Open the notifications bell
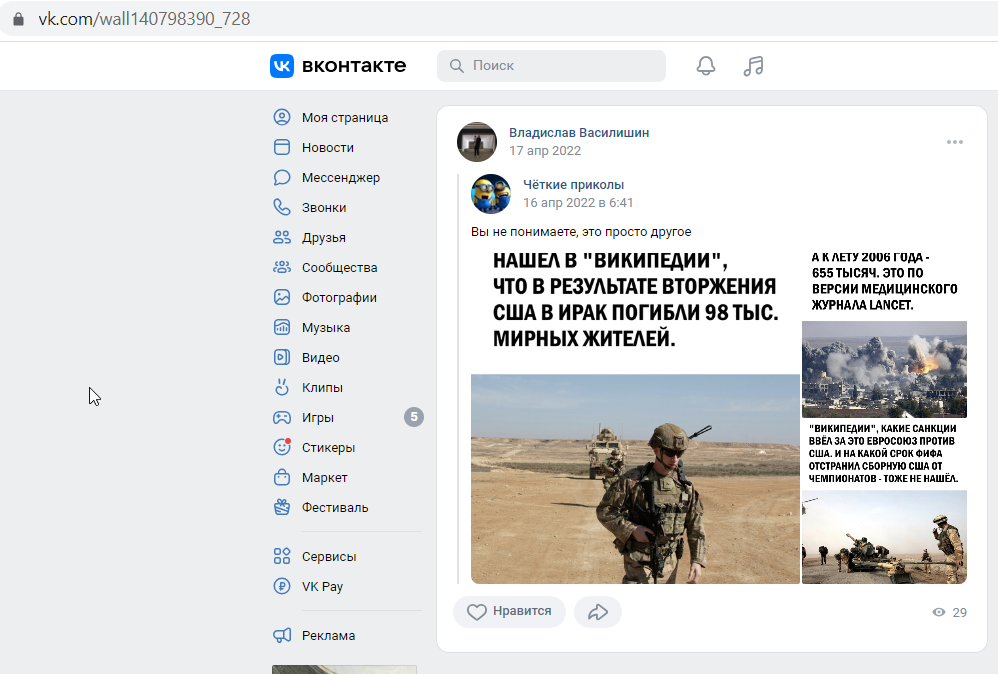This screenshot has height=674, width=998. click(706, 66)
